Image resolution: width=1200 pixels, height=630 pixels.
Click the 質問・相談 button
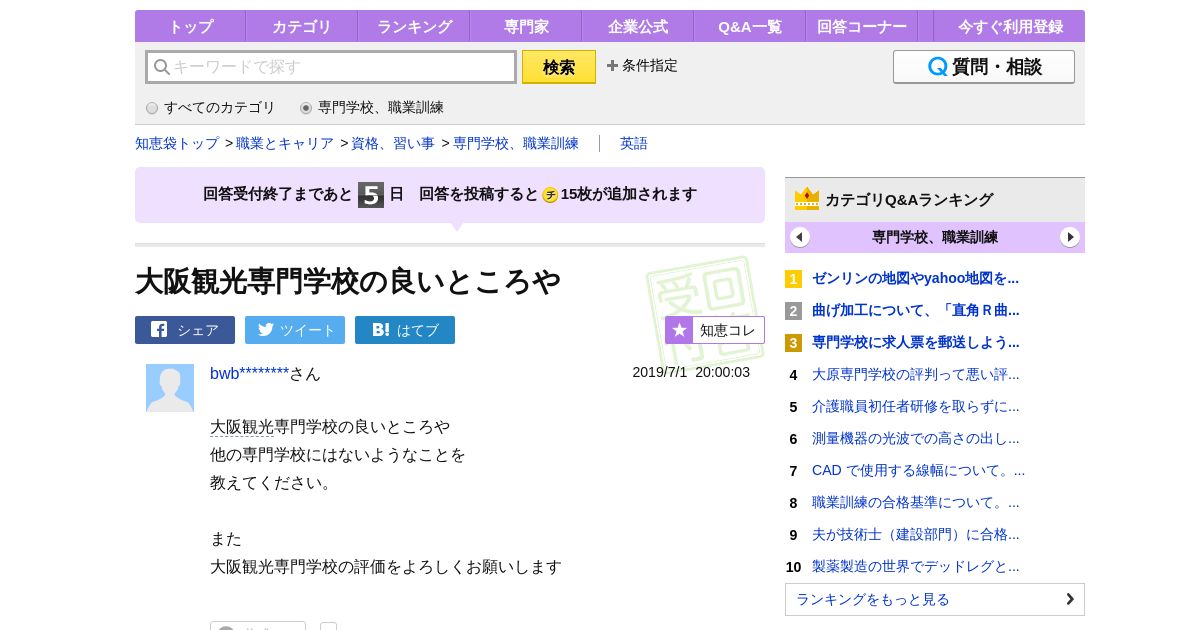pos(984,67)
